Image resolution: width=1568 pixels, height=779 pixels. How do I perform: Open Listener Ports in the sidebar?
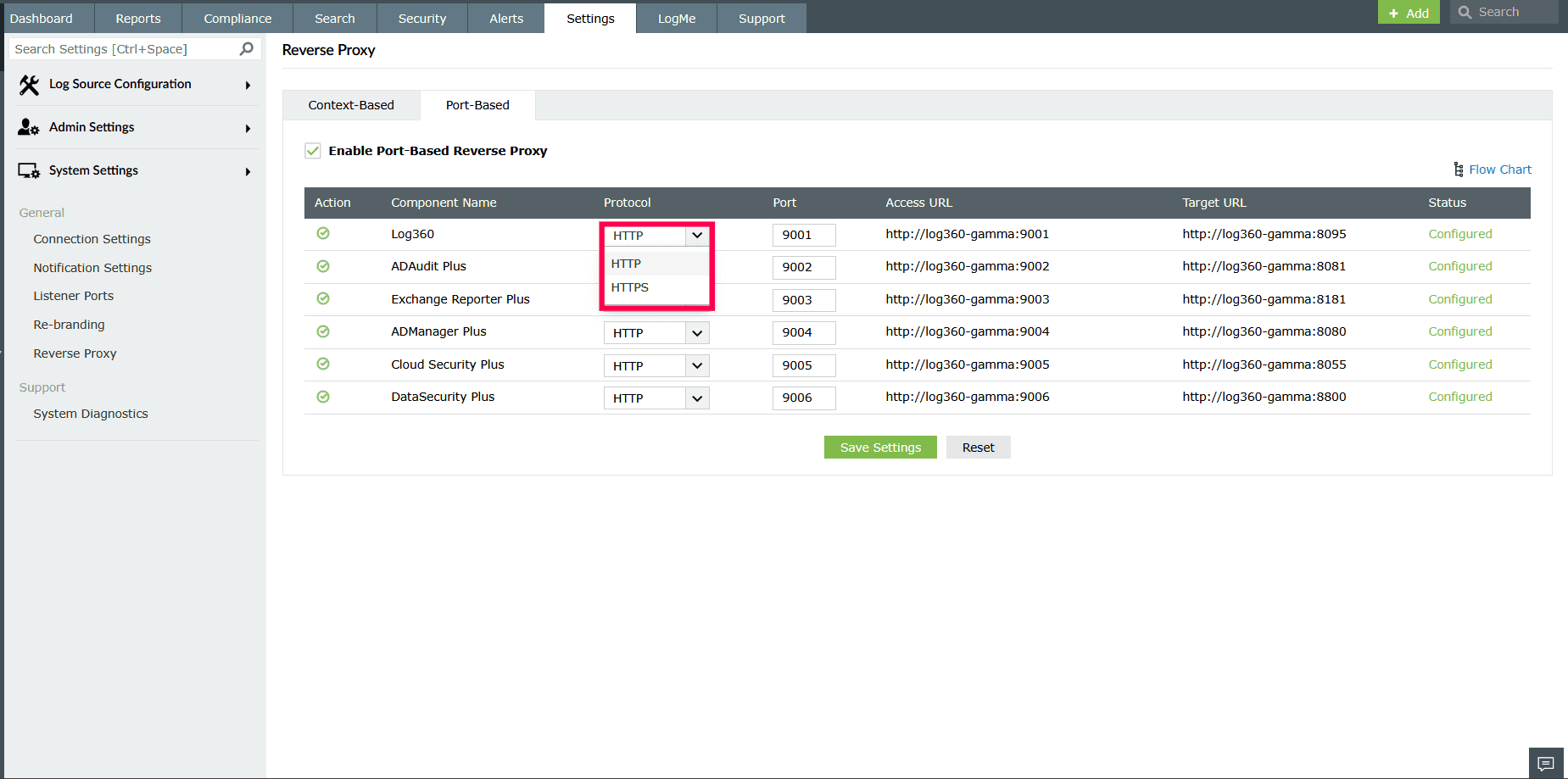tap(73, 296)
